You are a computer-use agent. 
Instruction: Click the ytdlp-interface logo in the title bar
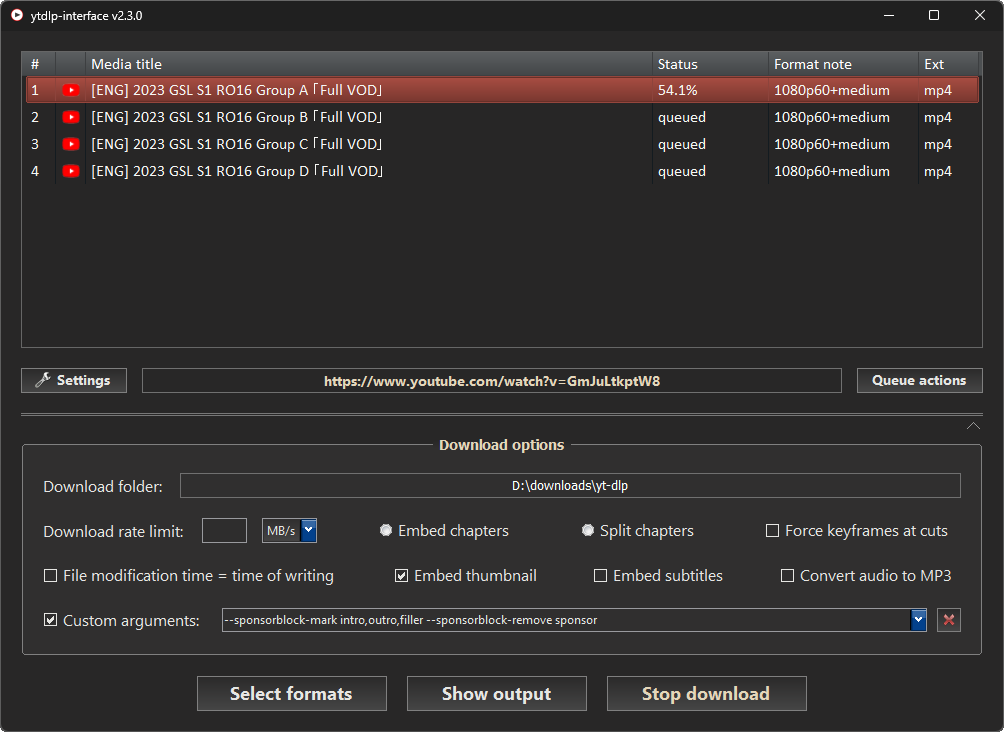pyautogui.click(x=15, y=15)
